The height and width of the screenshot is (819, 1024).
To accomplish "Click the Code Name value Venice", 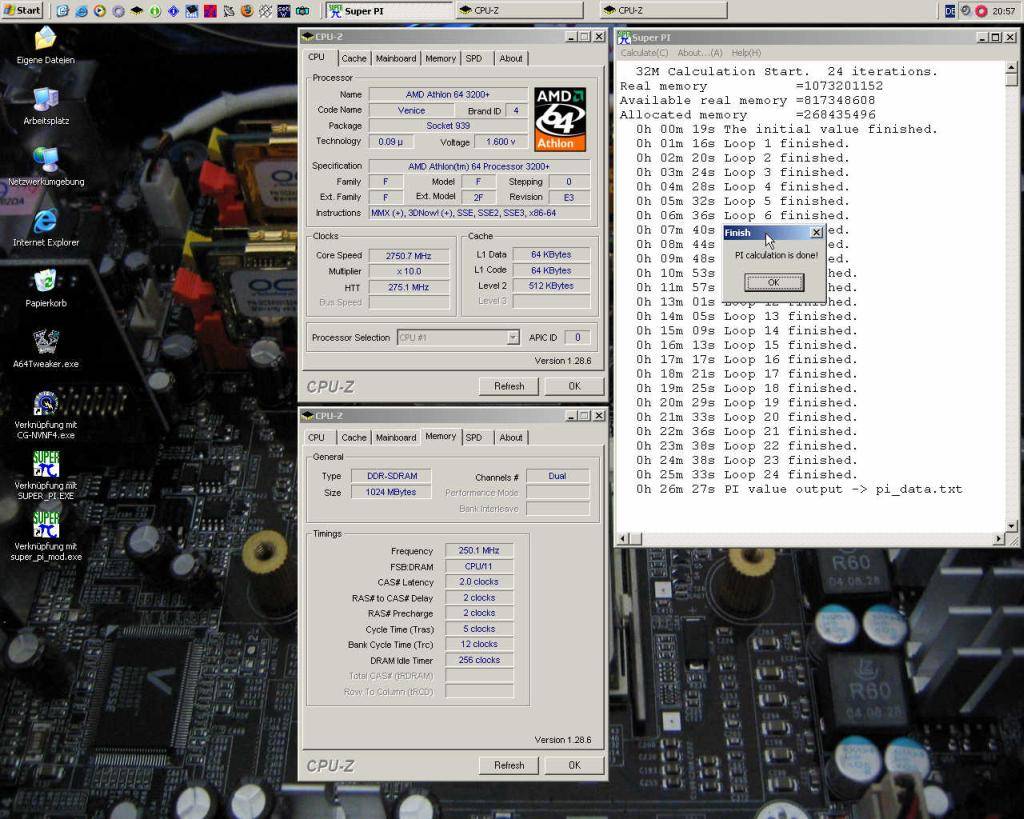I will click(411, 110).
